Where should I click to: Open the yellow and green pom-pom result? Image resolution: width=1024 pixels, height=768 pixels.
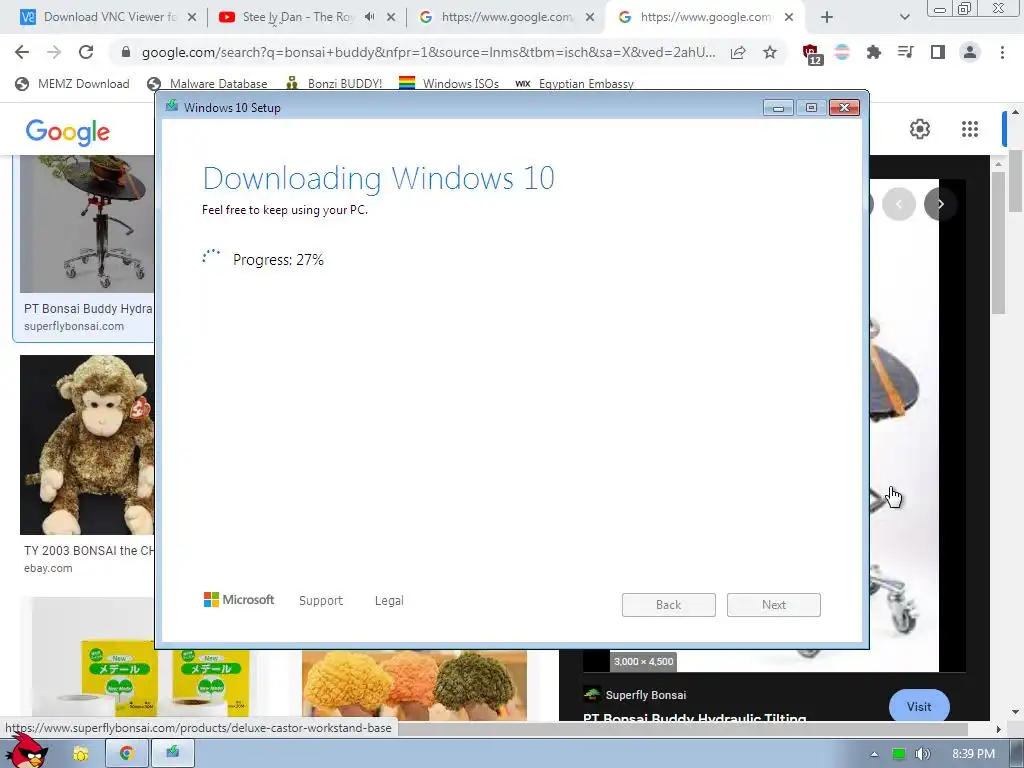point(414,684)
